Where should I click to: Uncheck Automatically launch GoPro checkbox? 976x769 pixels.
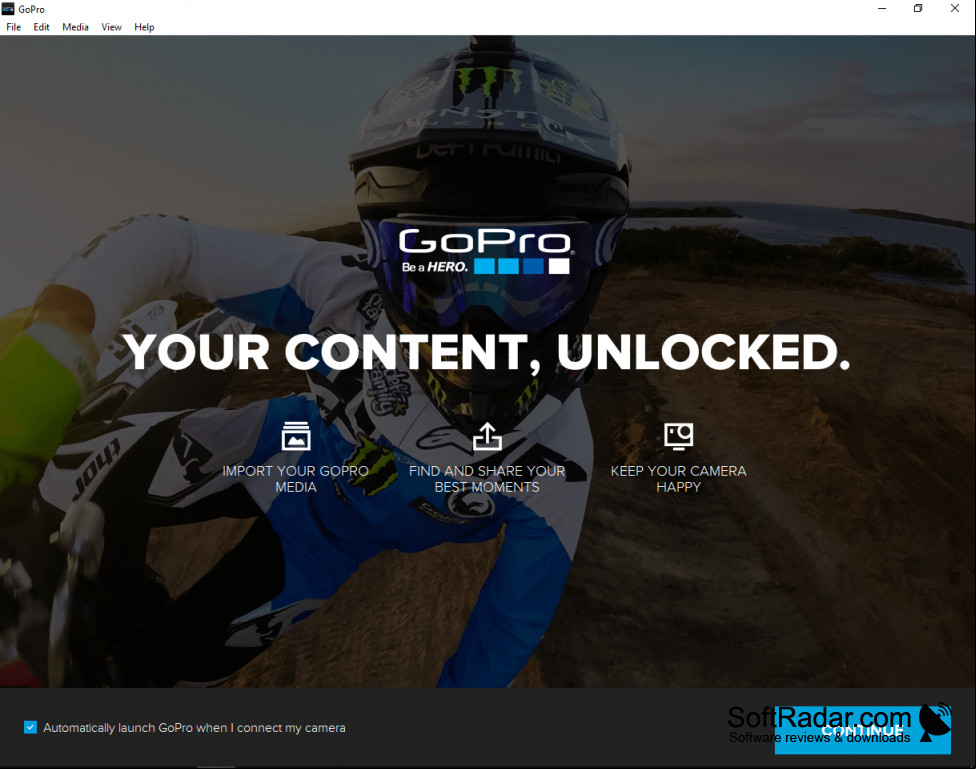(30, 727)
